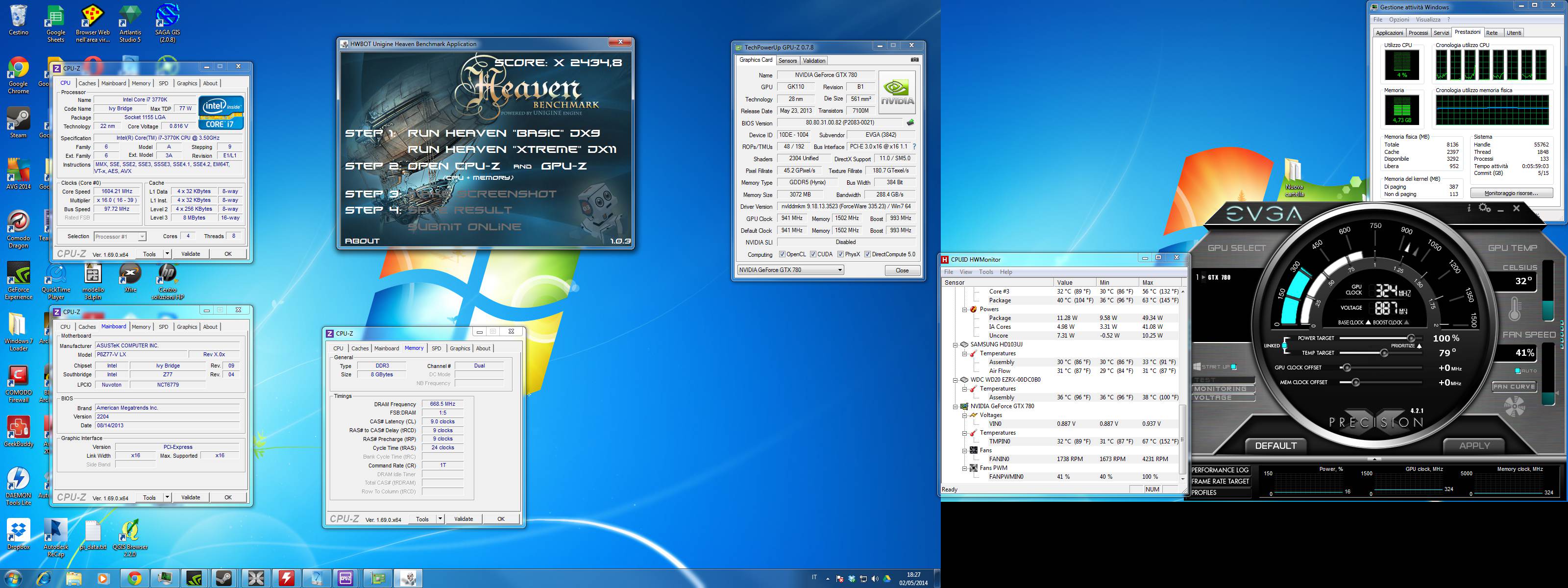Open Cestino recycle bin desktop icon
This screenshot has height=588, width=1568.
pos(18,20)
